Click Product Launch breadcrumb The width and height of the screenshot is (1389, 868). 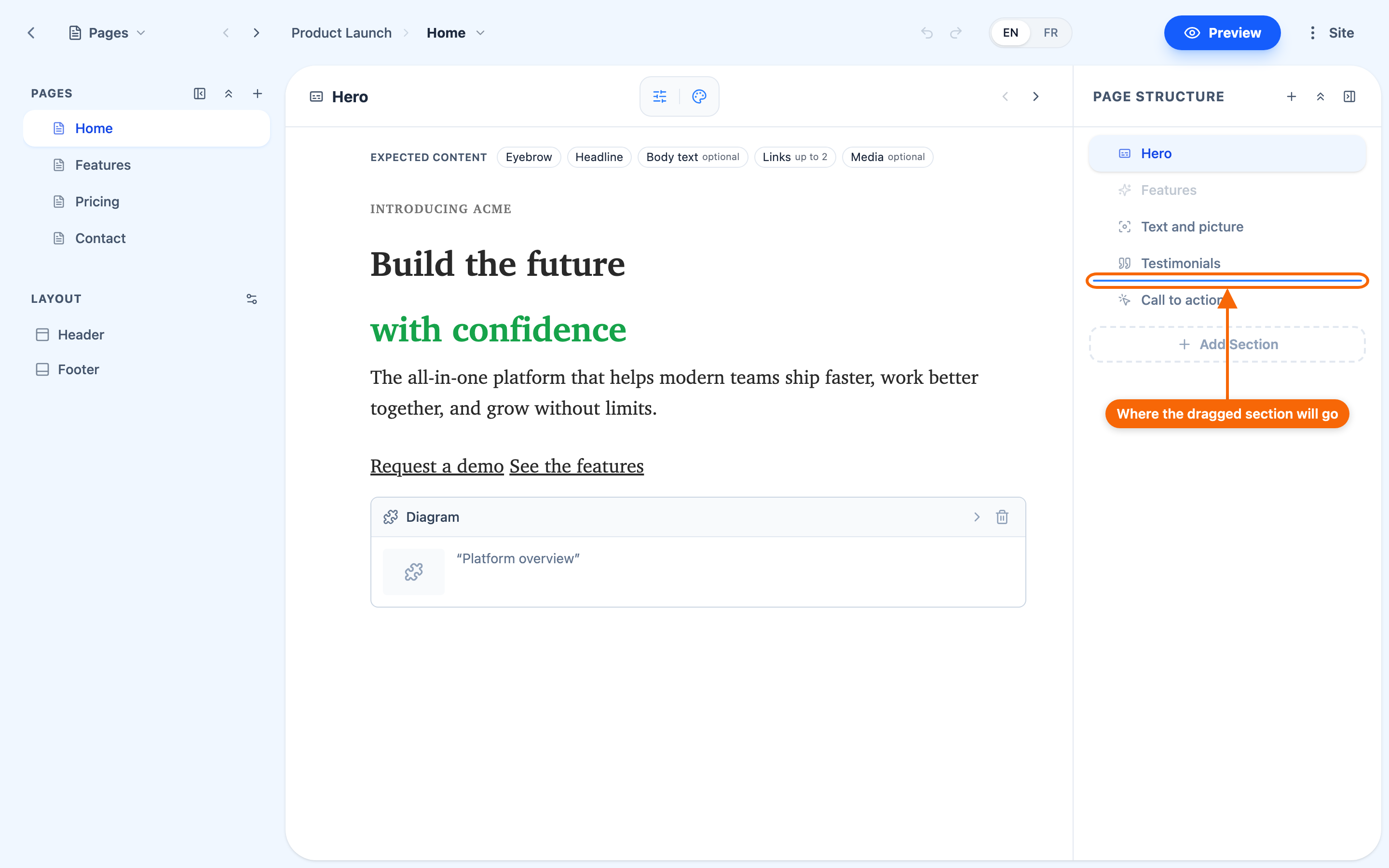pos(341,33)
